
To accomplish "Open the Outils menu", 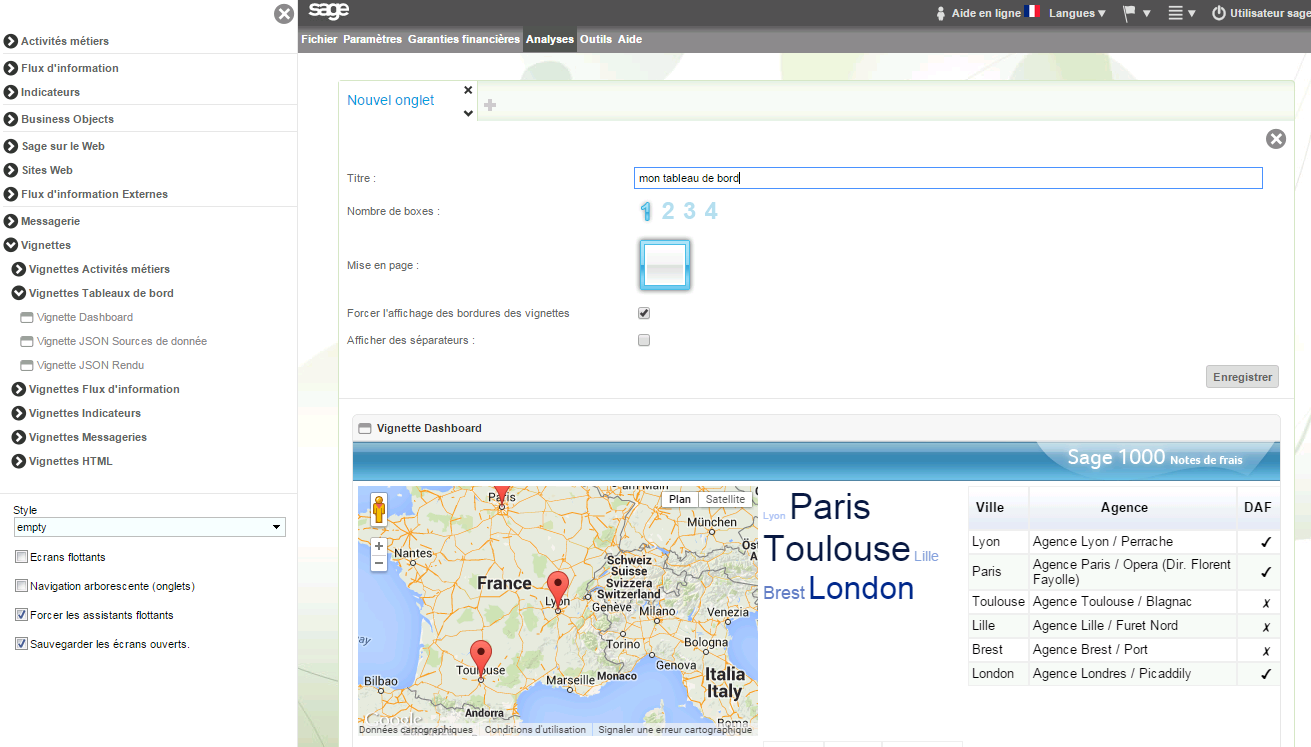I will [x=596, y=39].
